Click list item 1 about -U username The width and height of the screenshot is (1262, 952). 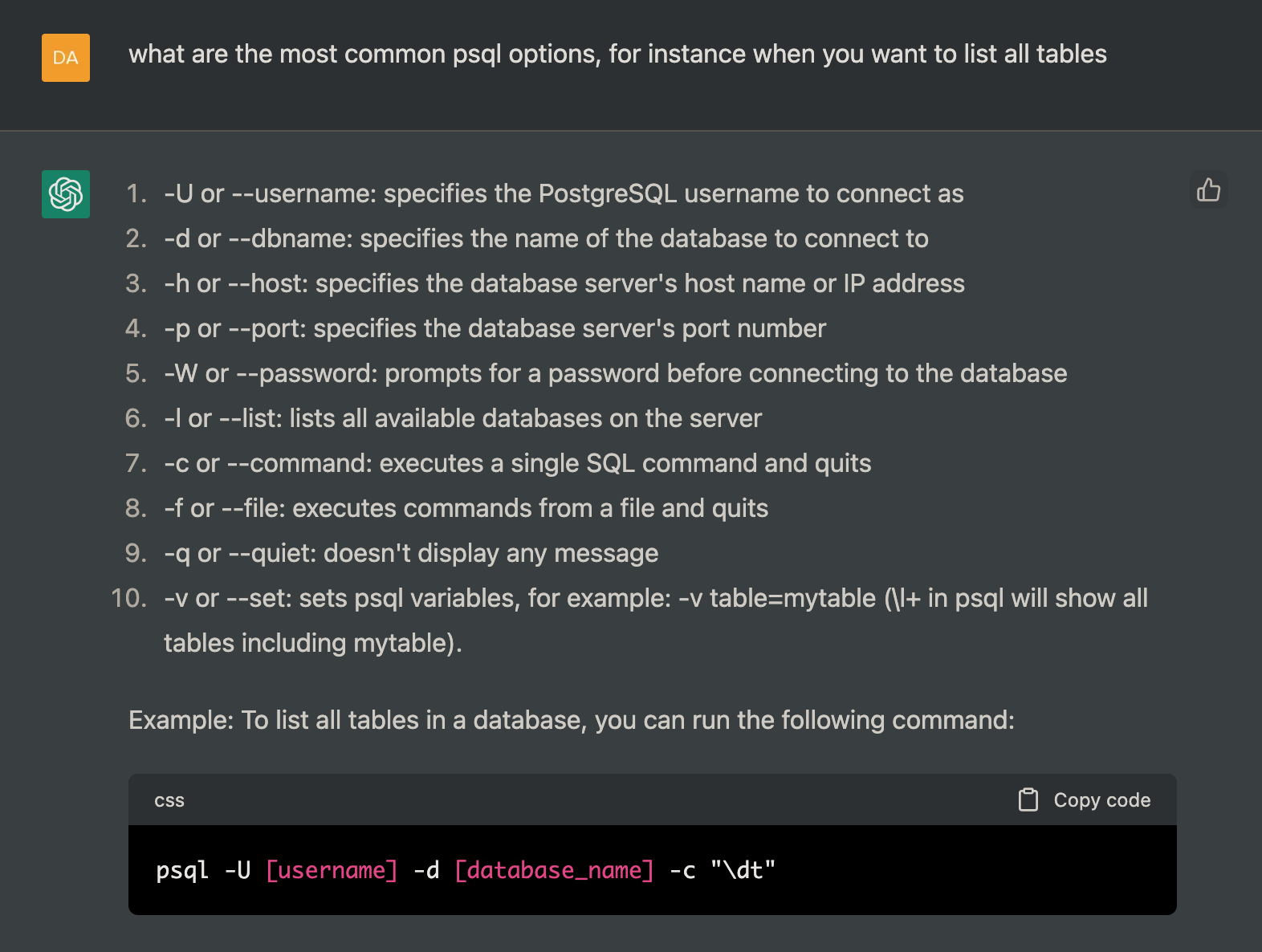[x=564, y=193]
